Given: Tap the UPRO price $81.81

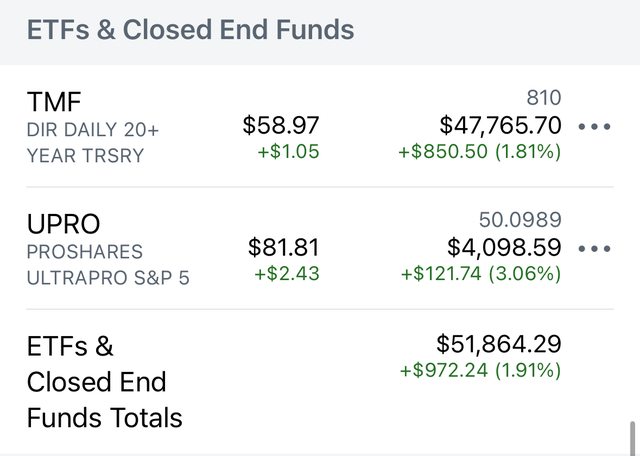Looking at the screenshot, I should tap(283, 247).
